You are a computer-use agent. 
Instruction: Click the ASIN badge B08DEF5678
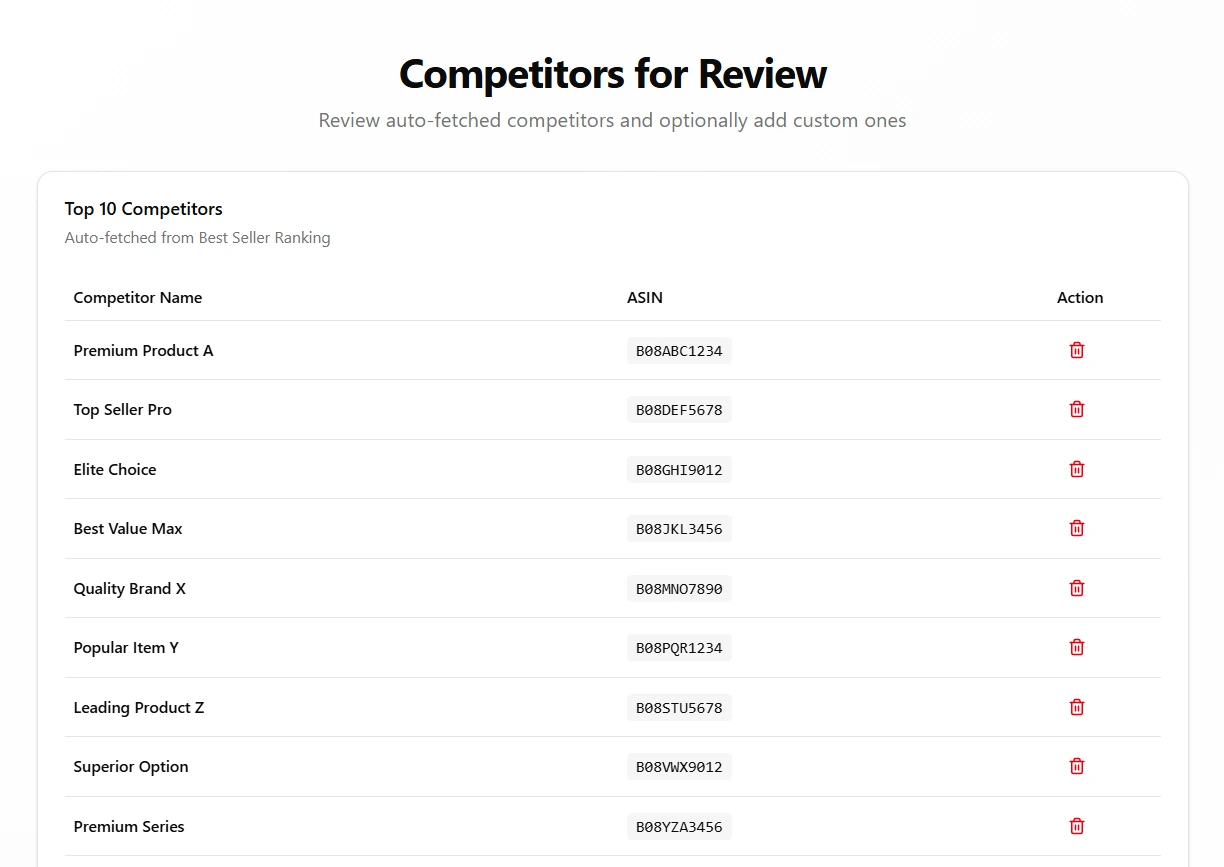click(679, 410)
